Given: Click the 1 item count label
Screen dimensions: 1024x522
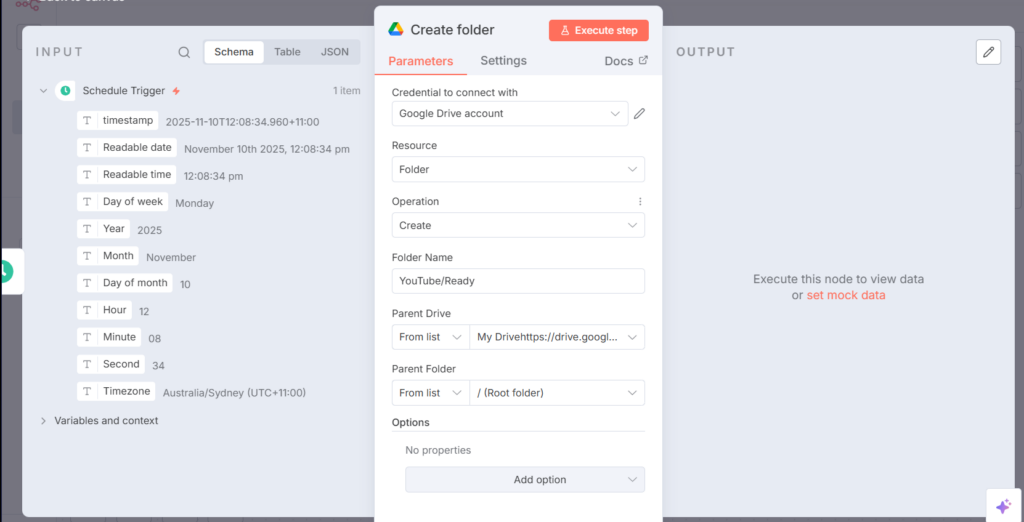Looking at the screenshot, I should [347, 91].
